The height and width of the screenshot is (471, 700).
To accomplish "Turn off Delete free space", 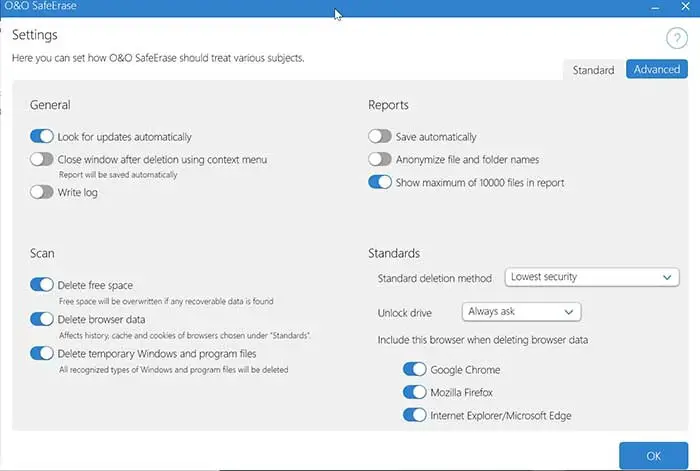I will pos(41,285).
